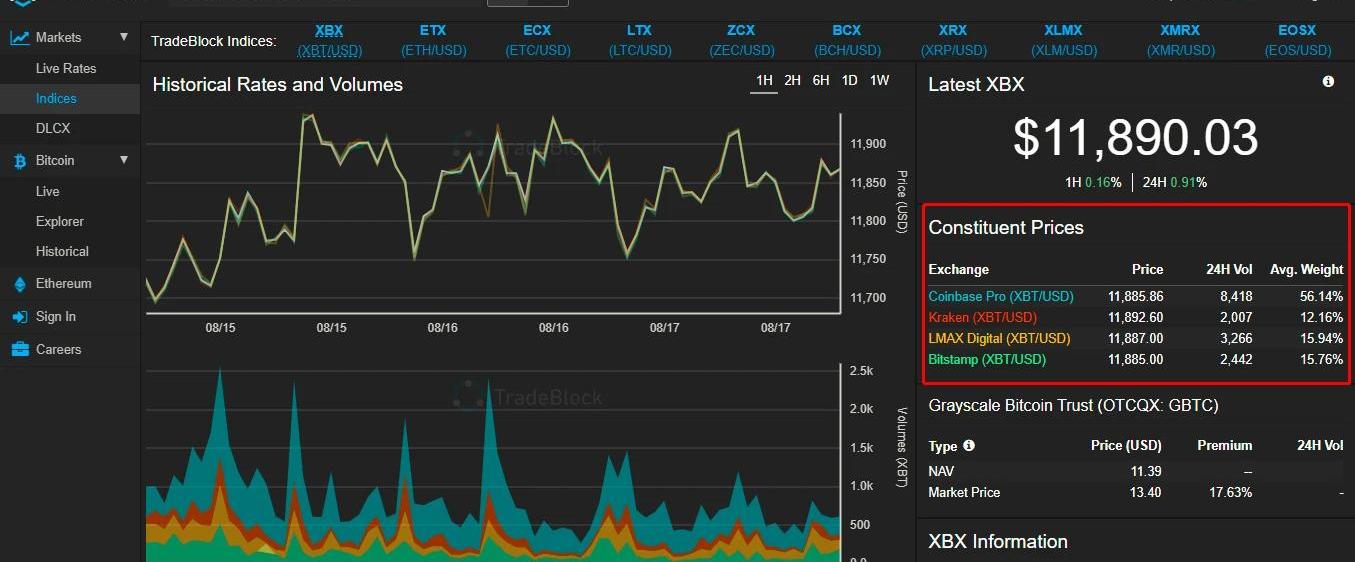This screenshot has width=1355, height=562.
Task: Click the Market Price value 13.40
Action: coord(1147,493)
